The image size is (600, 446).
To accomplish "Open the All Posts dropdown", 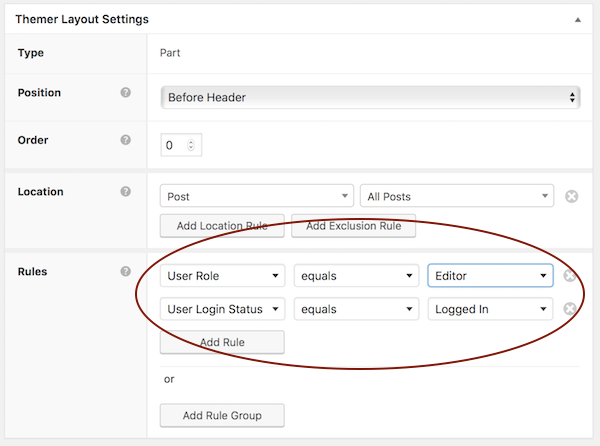I will (456, 197).
